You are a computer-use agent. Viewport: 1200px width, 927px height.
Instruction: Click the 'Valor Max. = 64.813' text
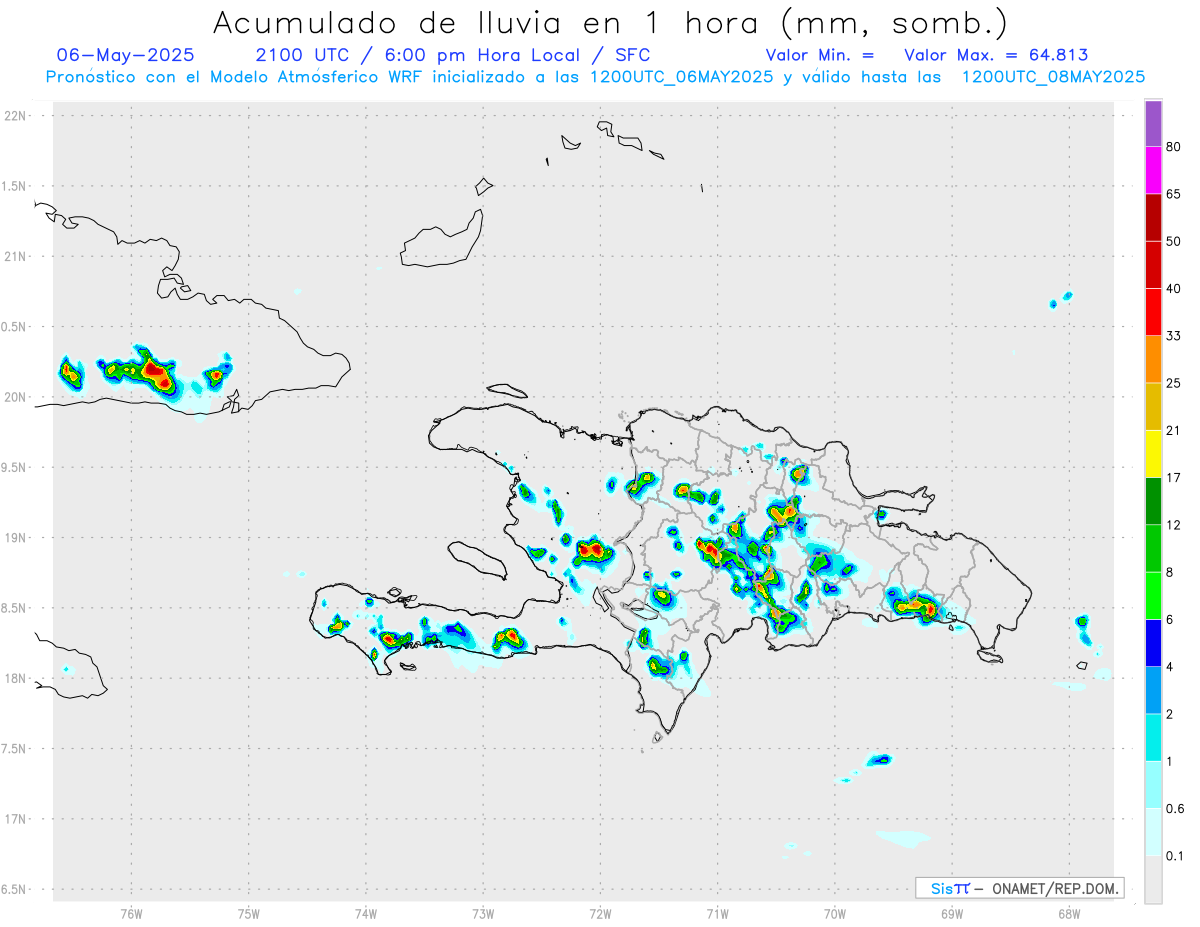tap(996, 55)
